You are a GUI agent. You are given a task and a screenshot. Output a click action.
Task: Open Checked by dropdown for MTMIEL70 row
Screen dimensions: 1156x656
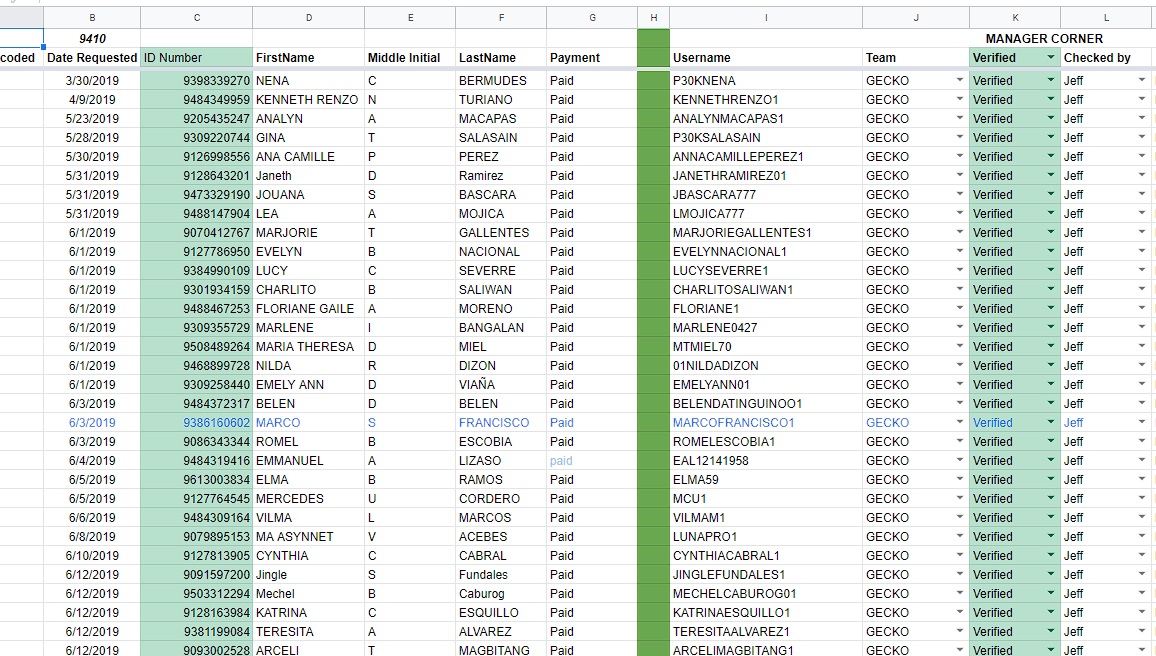[1141, 346]
